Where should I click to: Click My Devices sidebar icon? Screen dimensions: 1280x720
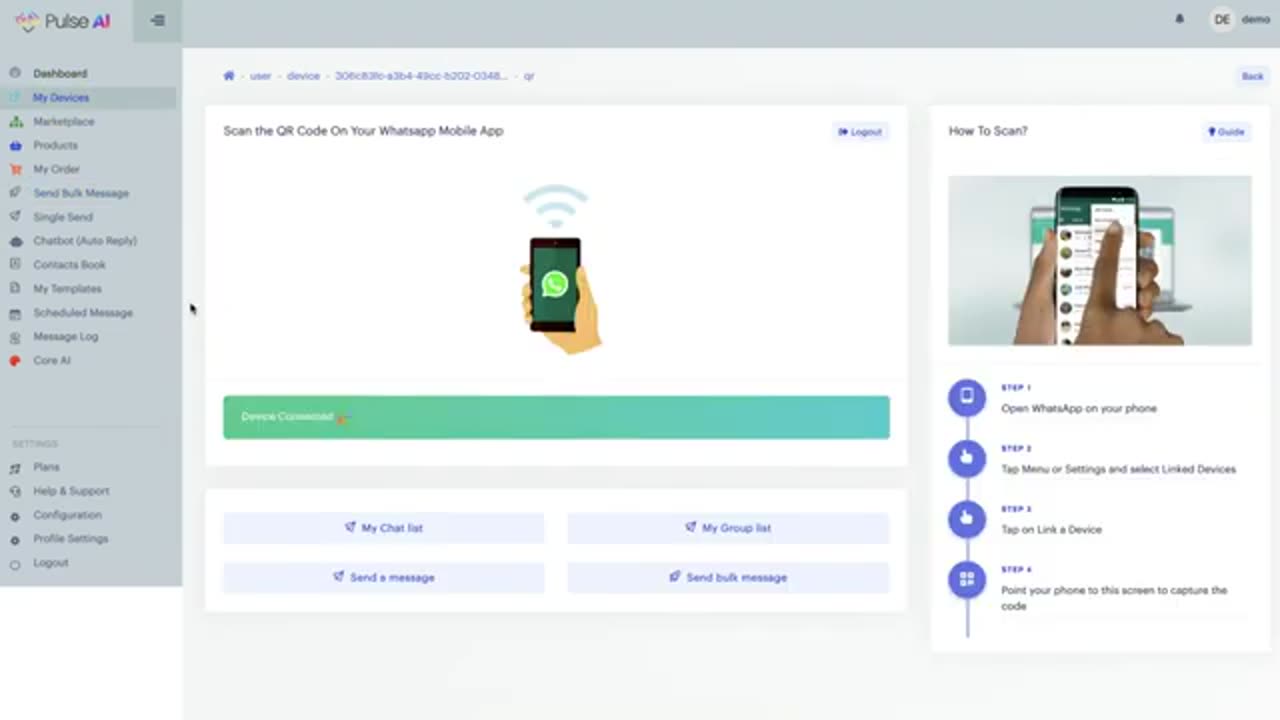[x=15, y=97]
